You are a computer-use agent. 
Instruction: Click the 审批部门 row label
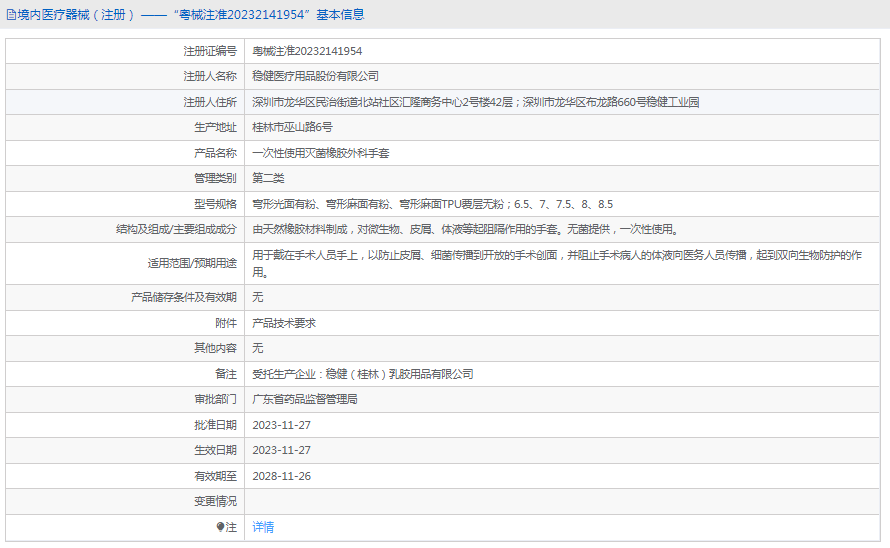click(215, 399)
